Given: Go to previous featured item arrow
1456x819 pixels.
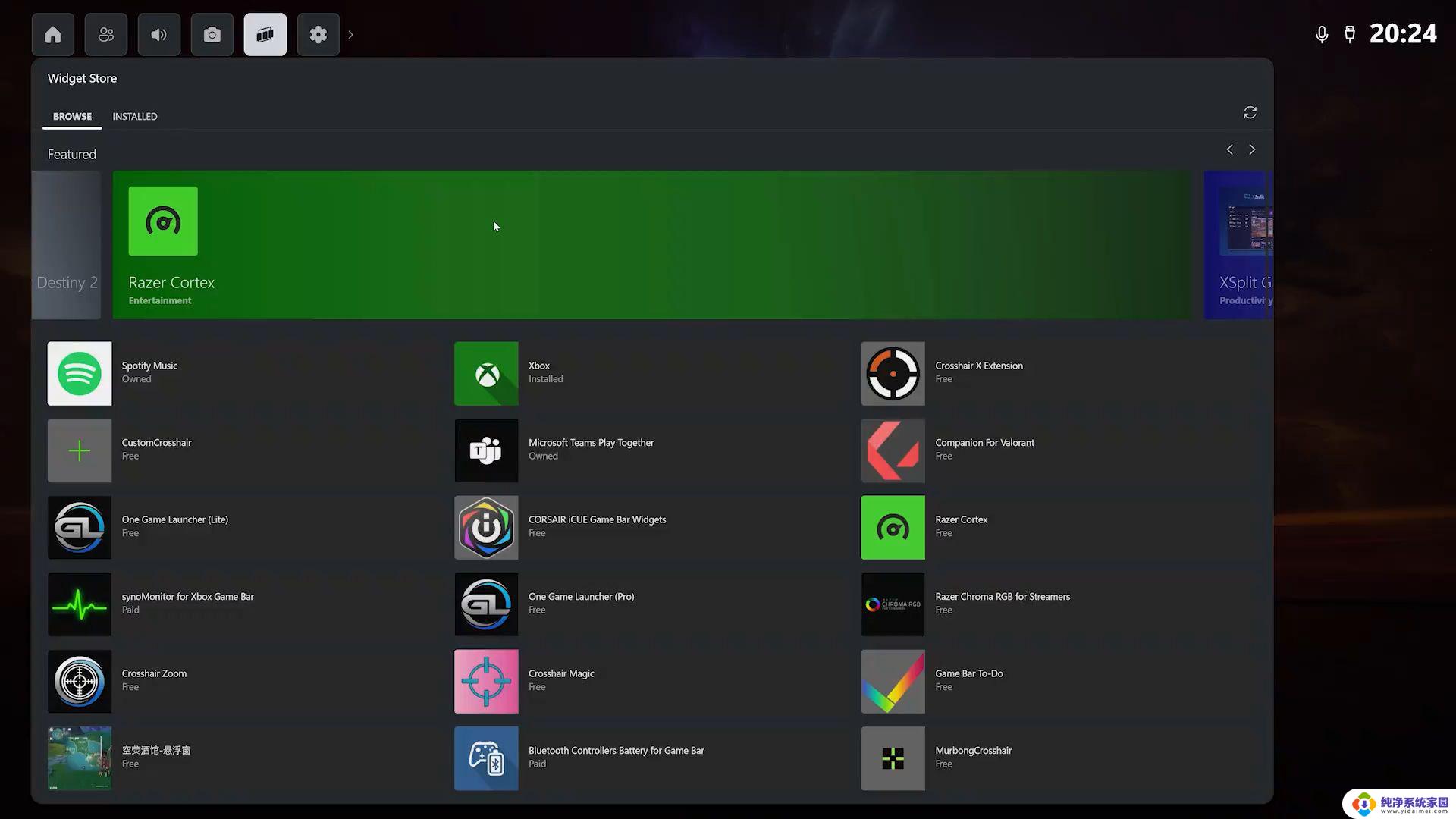Looking at the screenshot, I should point(1229,149).
